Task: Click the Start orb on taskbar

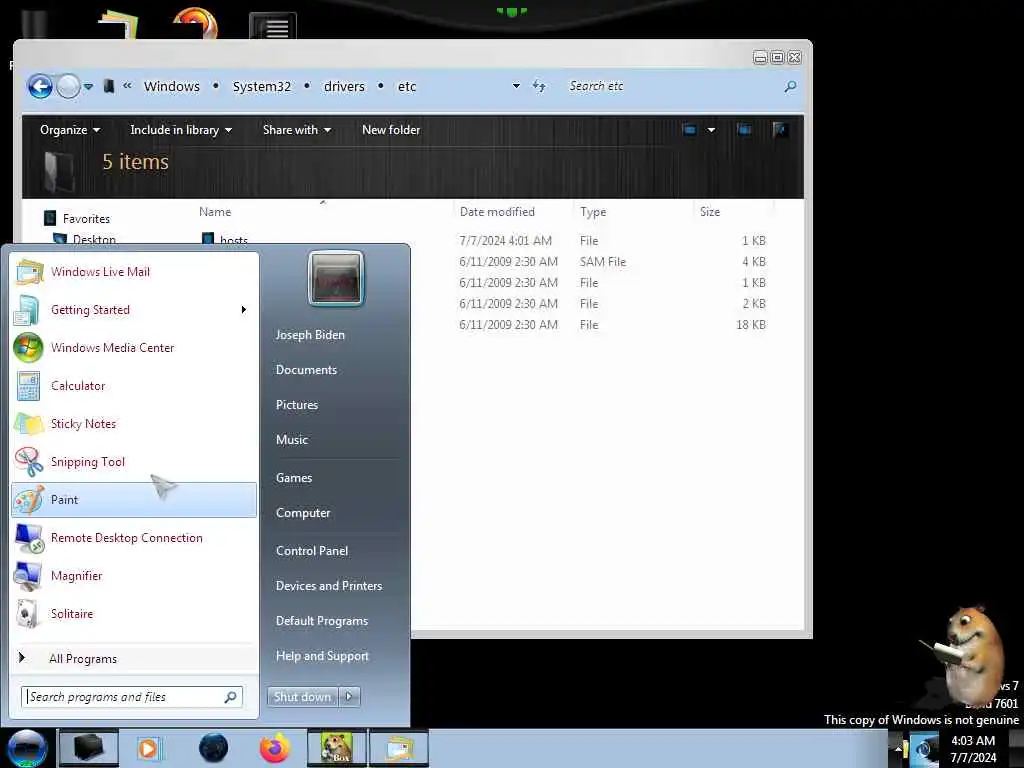Action: click(x=27, y=748)
